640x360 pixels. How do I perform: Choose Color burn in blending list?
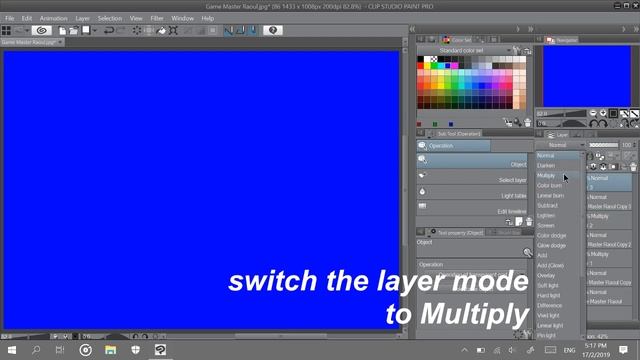tap(558, 186)
